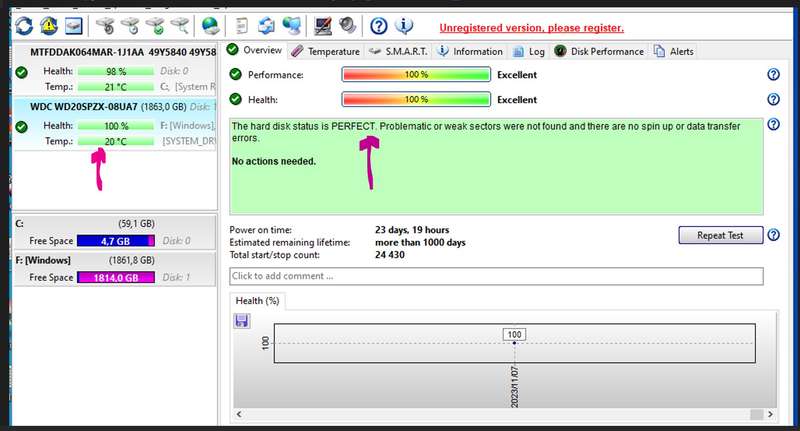800x431 pixels.
Task: Click help icon beside disk status message
Action: point(773,124)
